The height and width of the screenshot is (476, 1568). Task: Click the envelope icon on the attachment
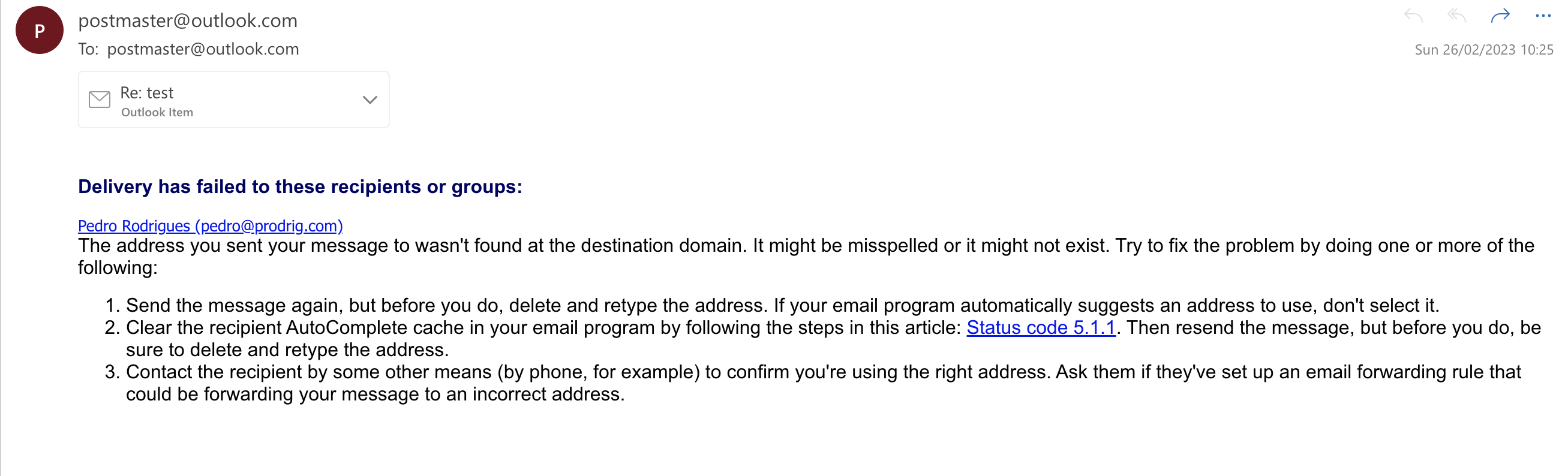(100, 100)
